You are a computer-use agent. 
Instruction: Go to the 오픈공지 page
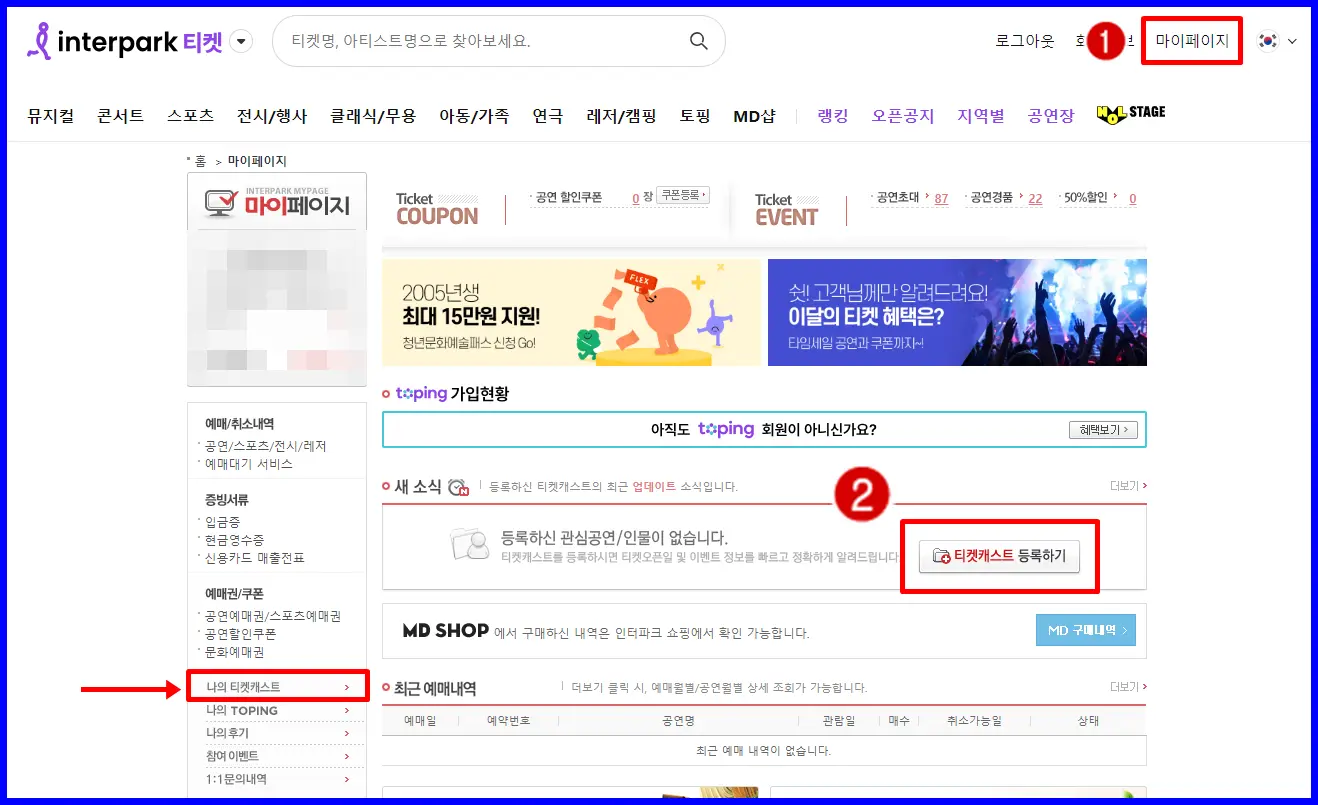(902, 115)
